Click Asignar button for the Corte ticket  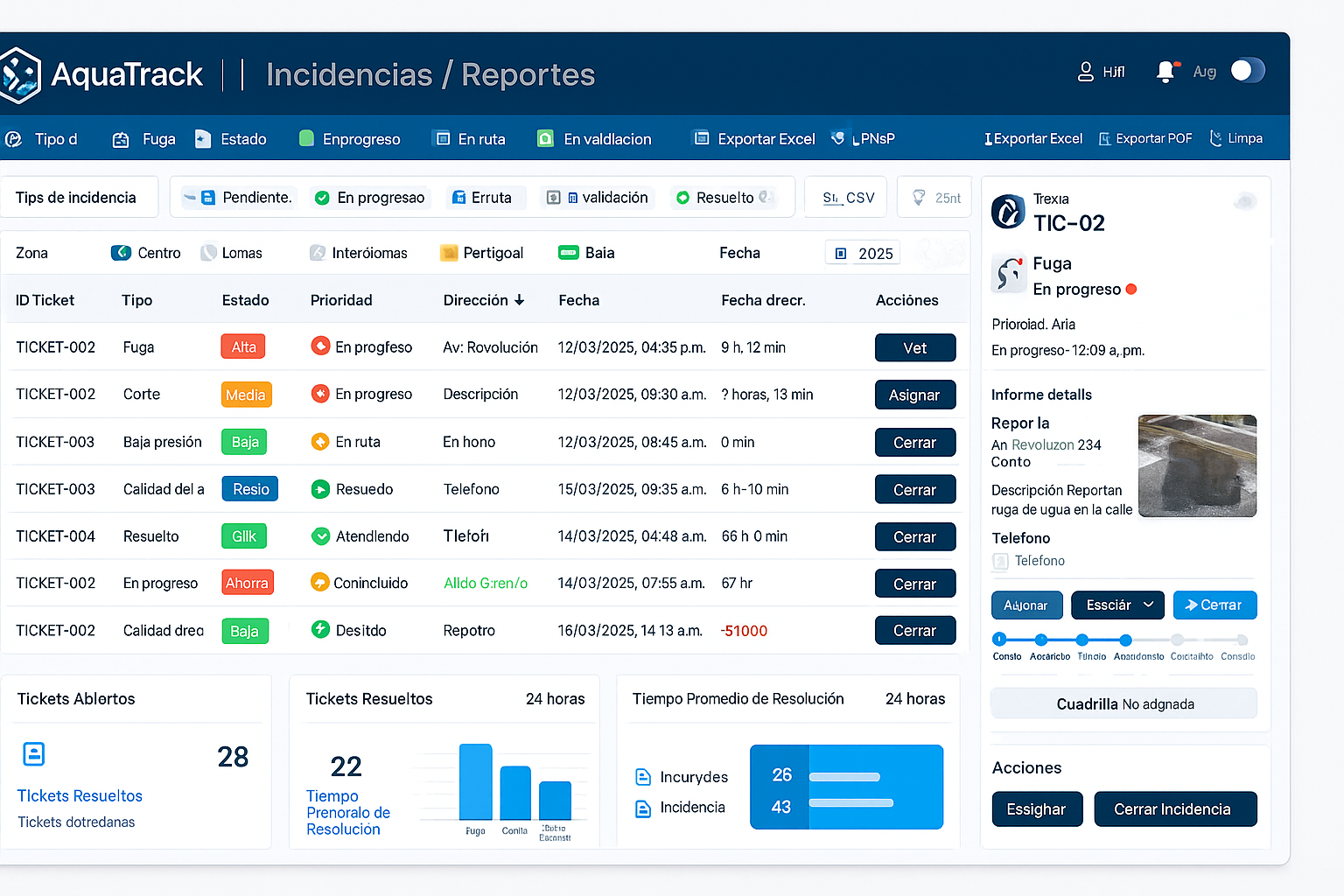point(914,395)
